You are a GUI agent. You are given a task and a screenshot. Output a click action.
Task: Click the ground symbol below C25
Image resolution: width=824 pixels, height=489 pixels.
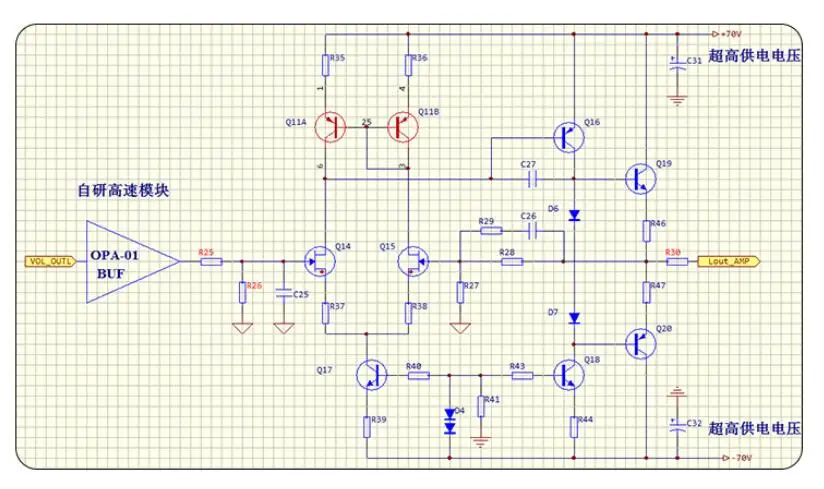point(284,328)
